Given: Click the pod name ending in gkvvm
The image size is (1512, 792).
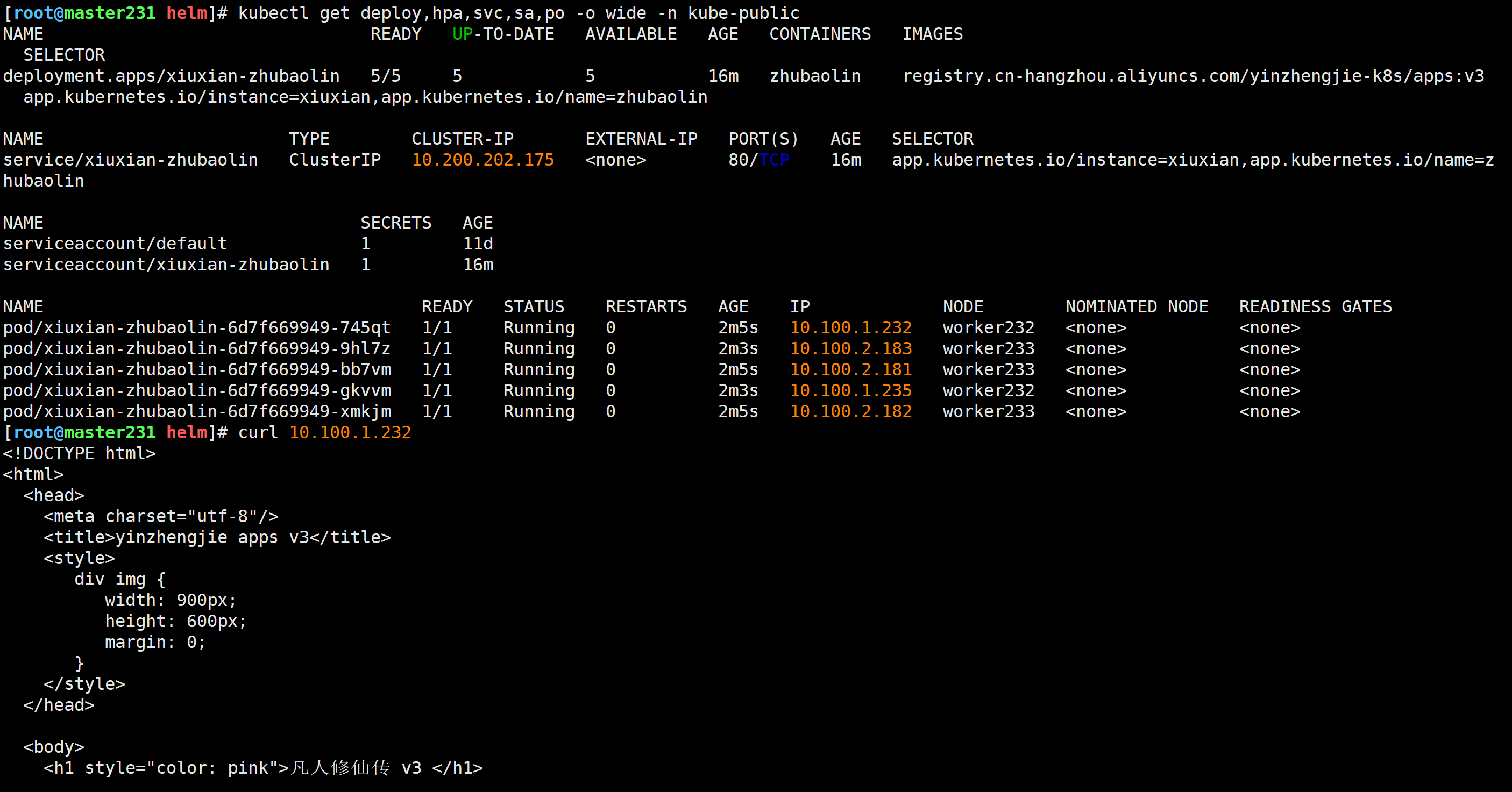Looking at the screenshot, I should pos(197,391).
